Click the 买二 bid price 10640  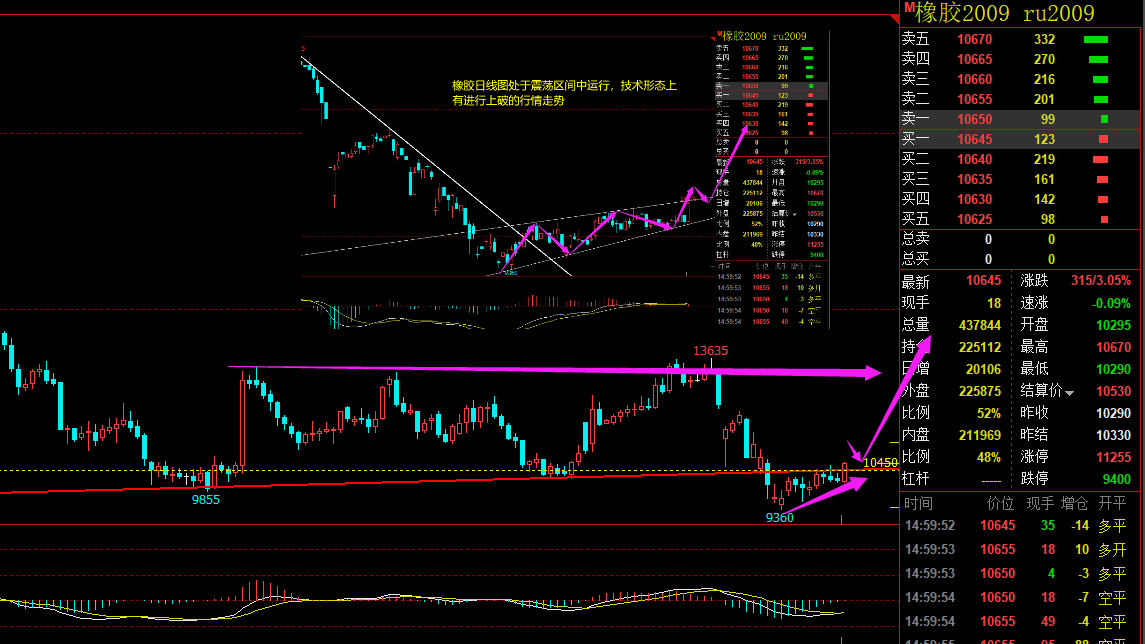tap(974, 159)
